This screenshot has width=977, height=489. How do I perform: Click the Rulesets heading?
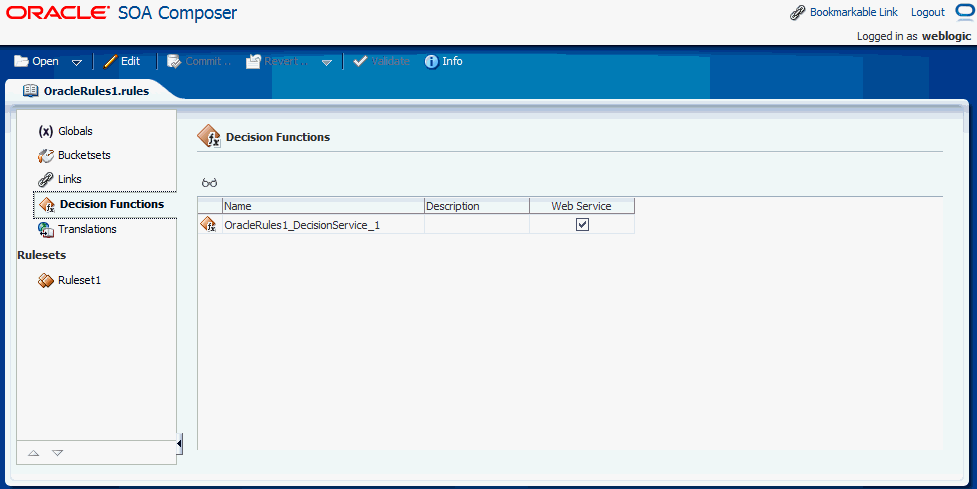(x=42, y=255)
